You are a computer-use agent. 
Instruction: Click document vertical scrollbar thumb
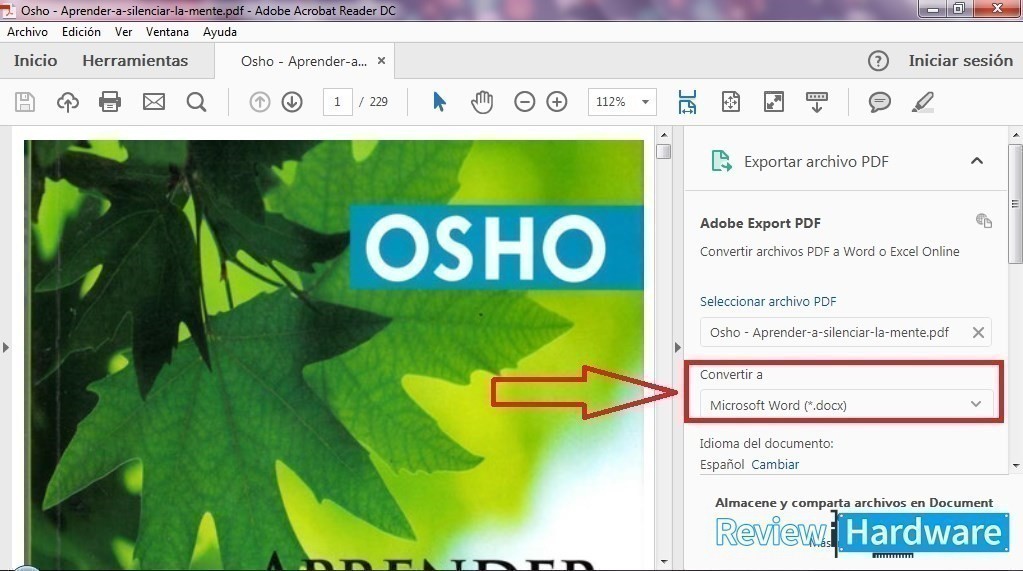click(x=664, y=151)
